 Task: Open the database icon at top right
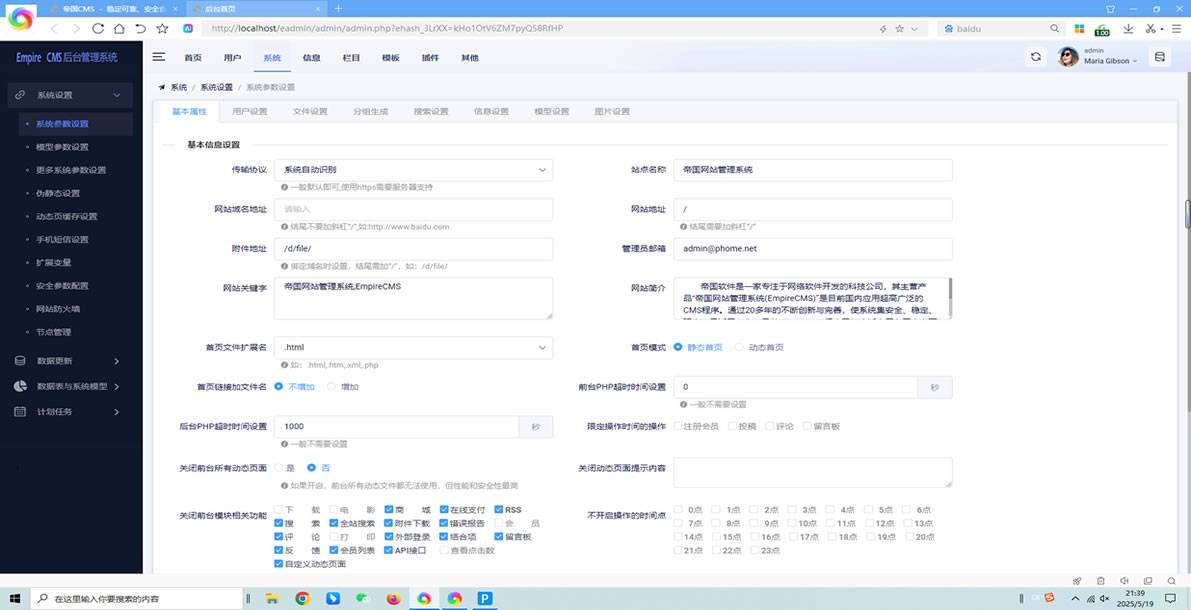1159,57
